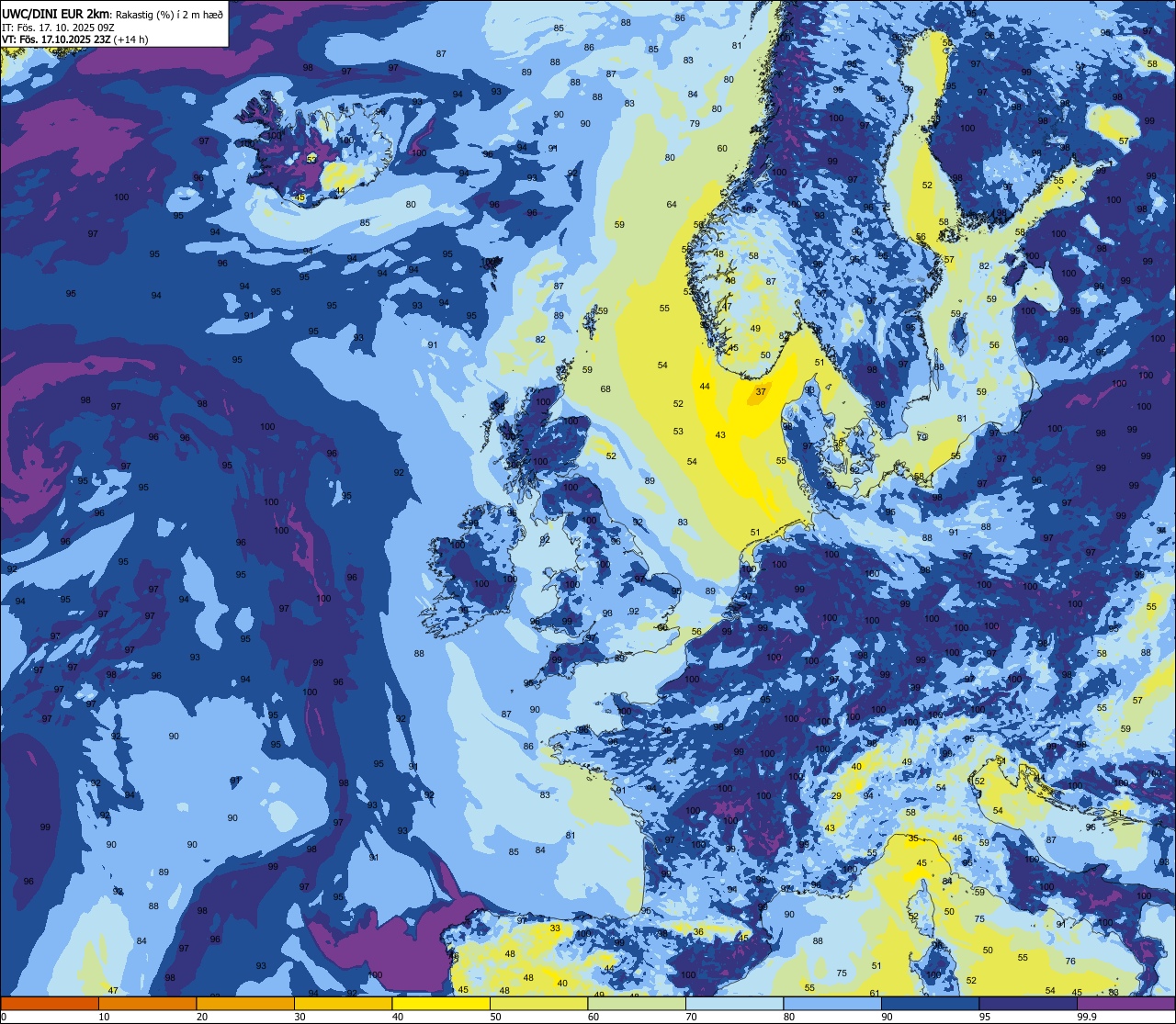
Task: Click the 33 humidity value over northern Spain
Action: click(x=555, y=928)
